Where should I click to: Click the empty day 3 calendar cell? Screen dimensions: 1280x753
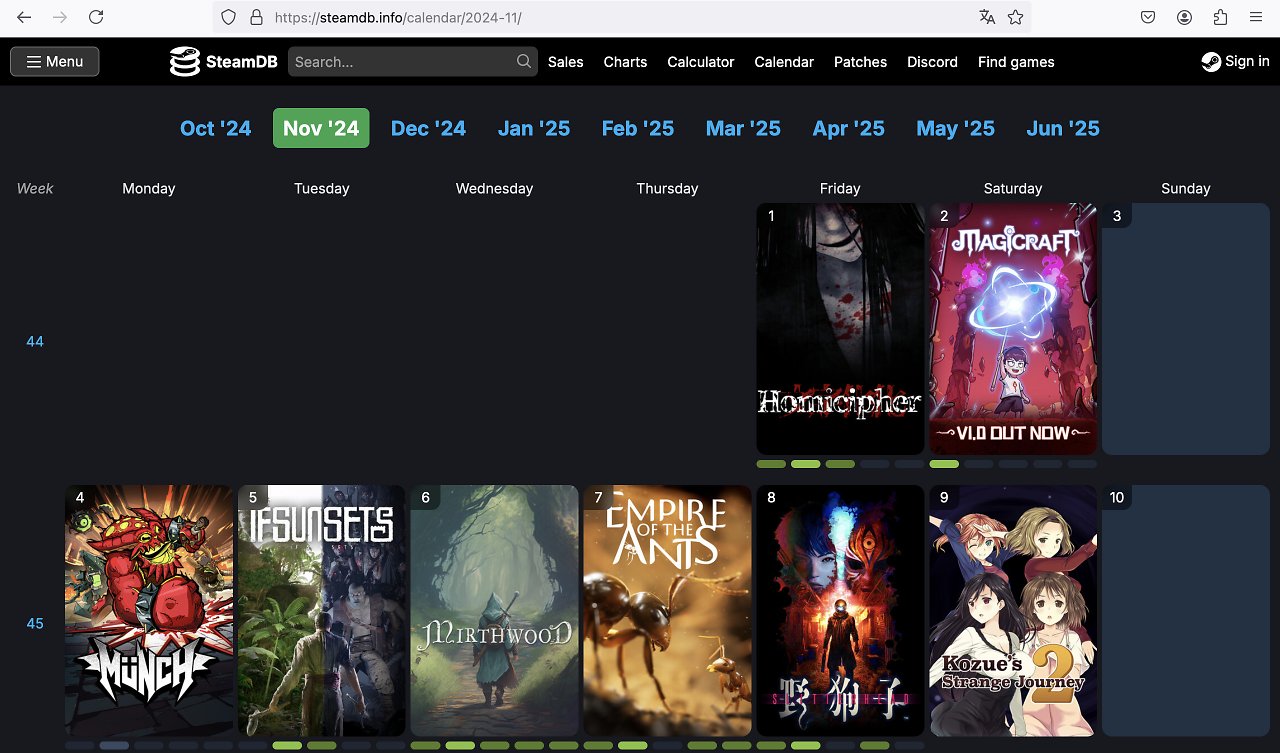pos(1186,329)
